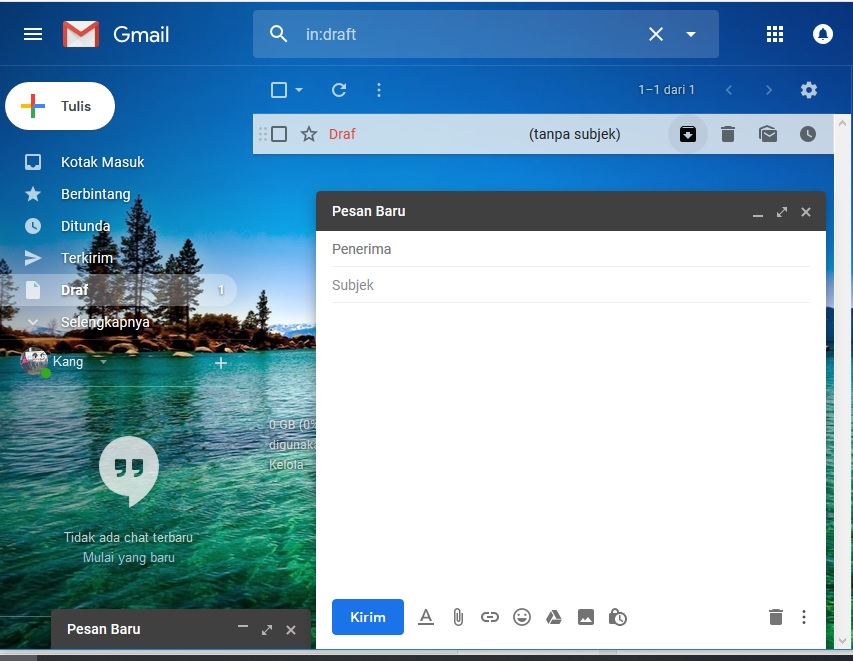The width and height of the screenshot is (853, 661).
Task: Expand Selengkapnya in the sidebar
Action: pos(105,322)
